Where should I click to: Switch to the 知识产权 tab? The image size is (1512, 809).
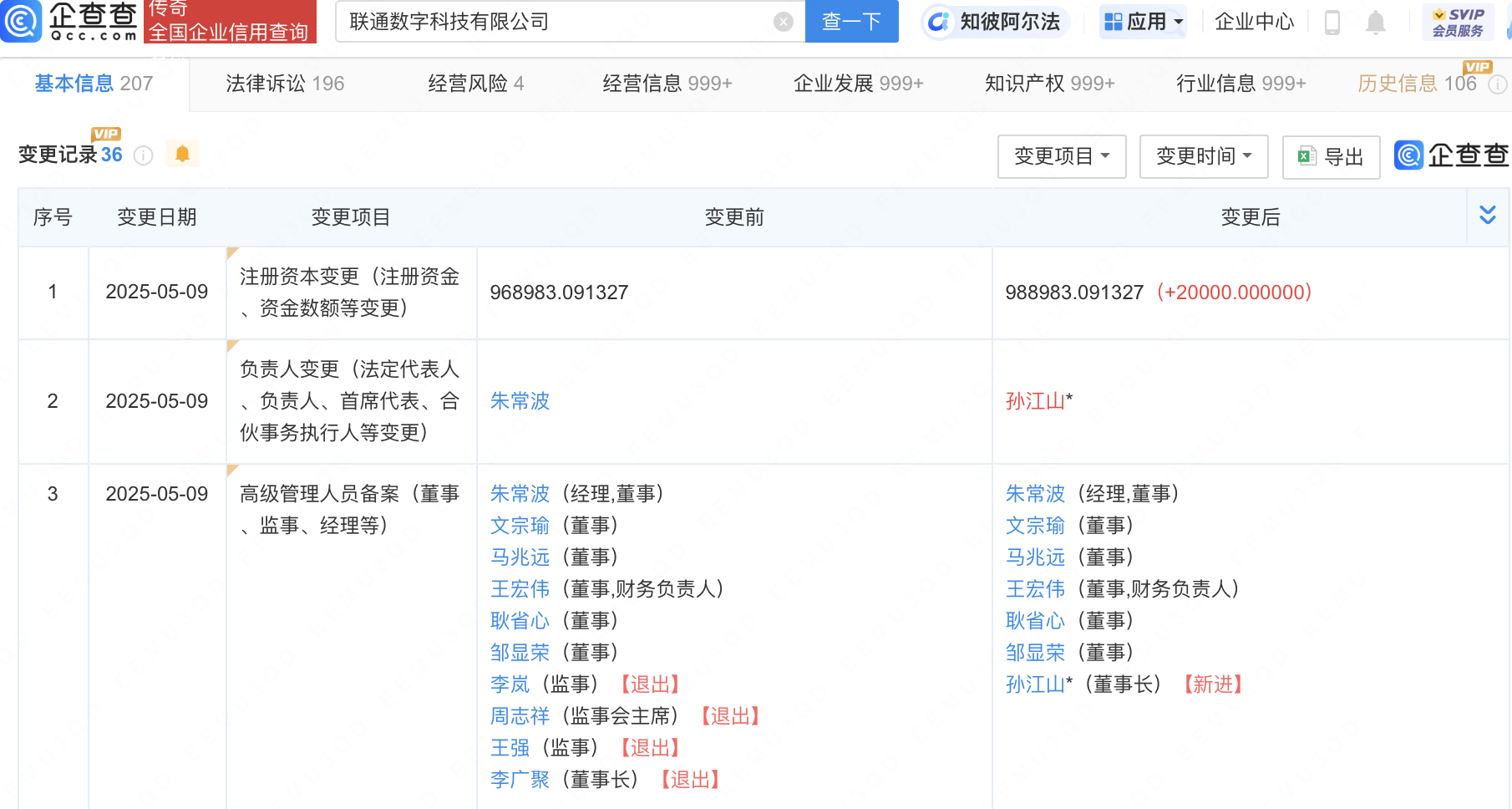click(x=1049, y=84)
